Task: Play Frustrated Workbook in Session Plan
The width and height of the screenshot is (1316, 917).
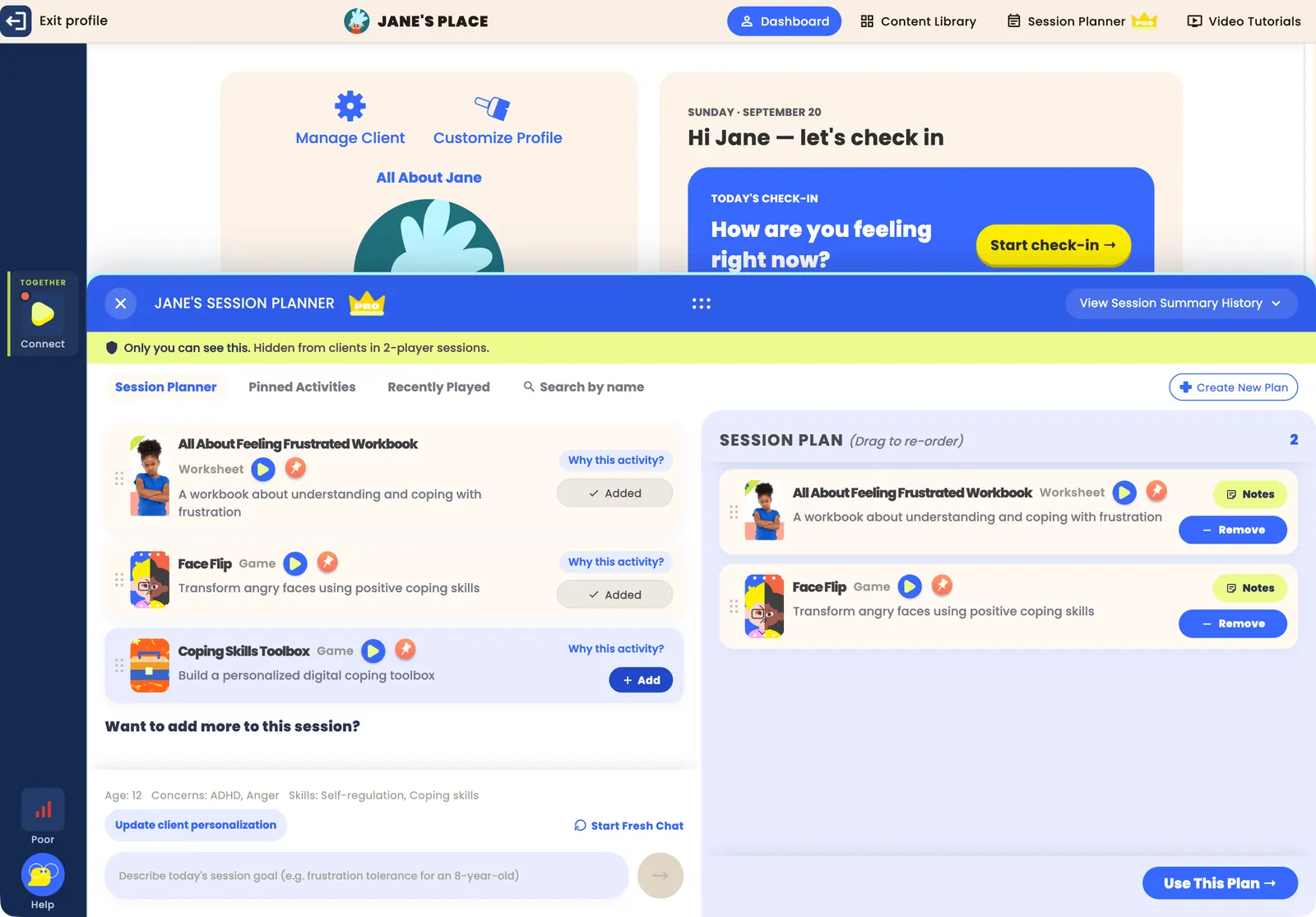Action: point(1124,493)
